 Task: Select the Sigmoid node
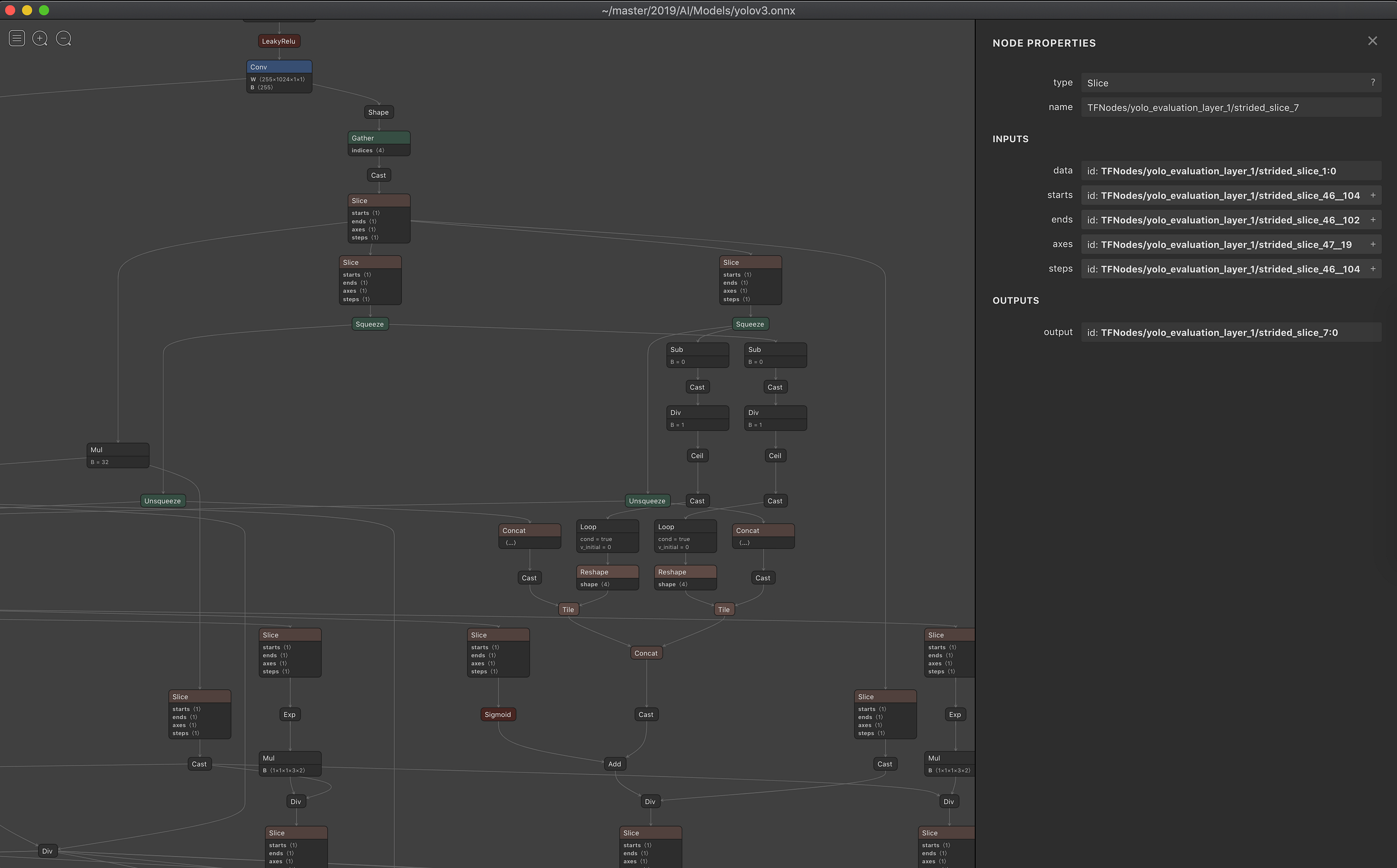(498, 715)
